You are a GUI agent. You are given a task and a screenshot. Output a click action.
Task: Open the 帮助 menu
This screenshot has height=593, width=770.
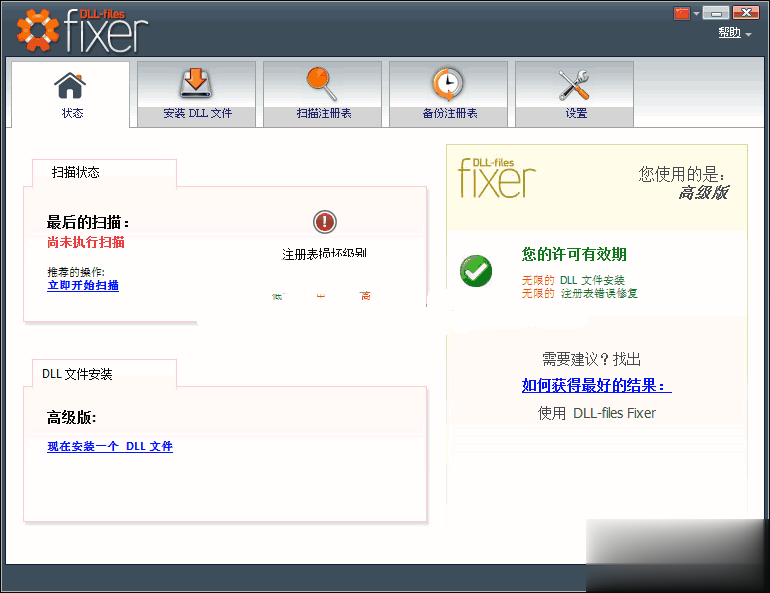729,32
